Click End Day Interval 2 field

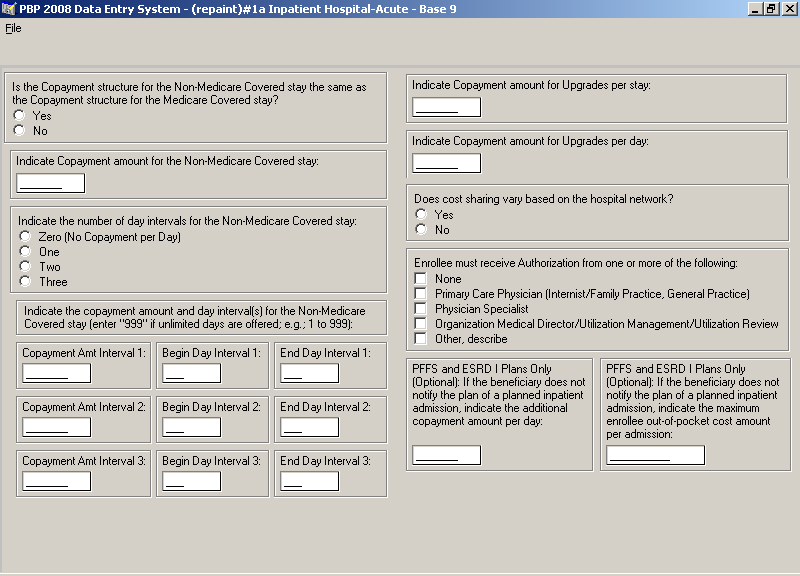point(309,427)
